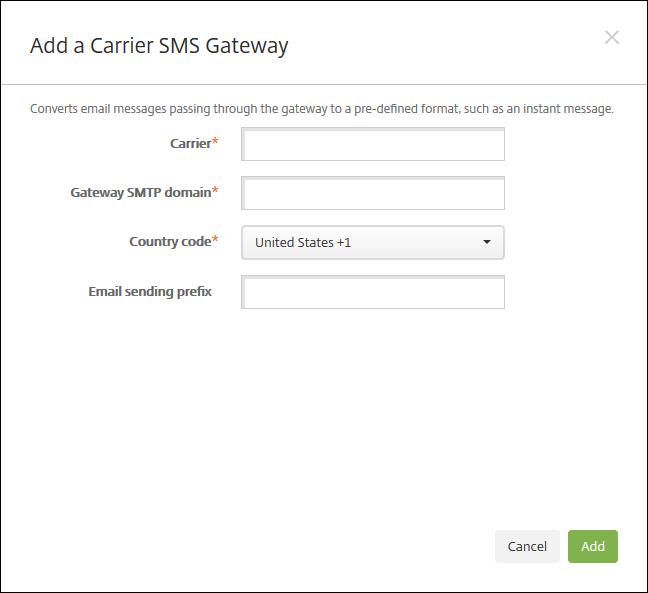Click the Email sending prefix label
The image size is (648, 593).
pyautogui.click(x=150, y=291)
